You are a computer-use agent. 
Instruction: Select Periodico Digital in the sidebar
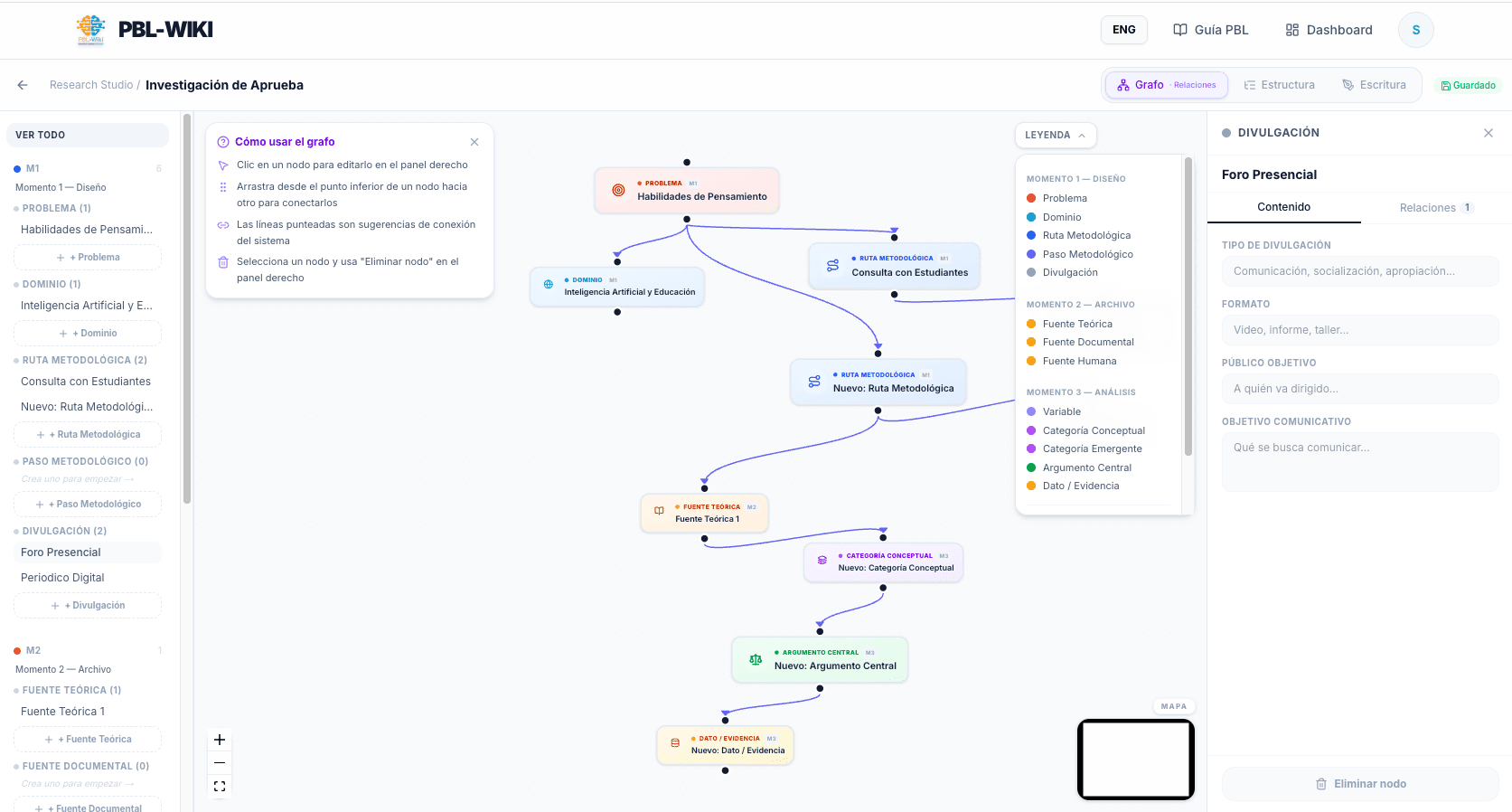tap(88, 578)
